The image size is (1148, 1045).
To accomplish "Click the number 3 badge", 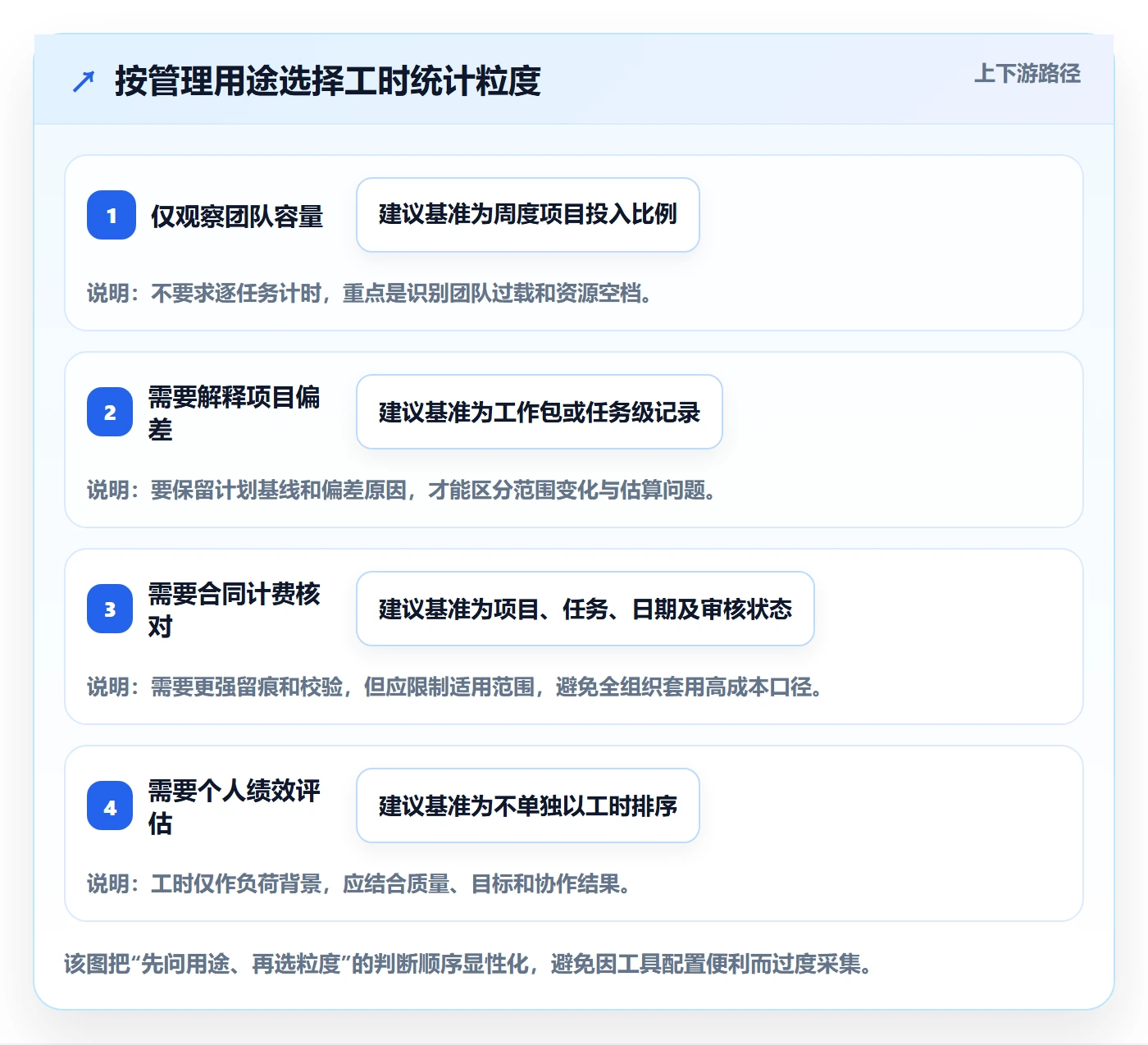I will 110,609.
